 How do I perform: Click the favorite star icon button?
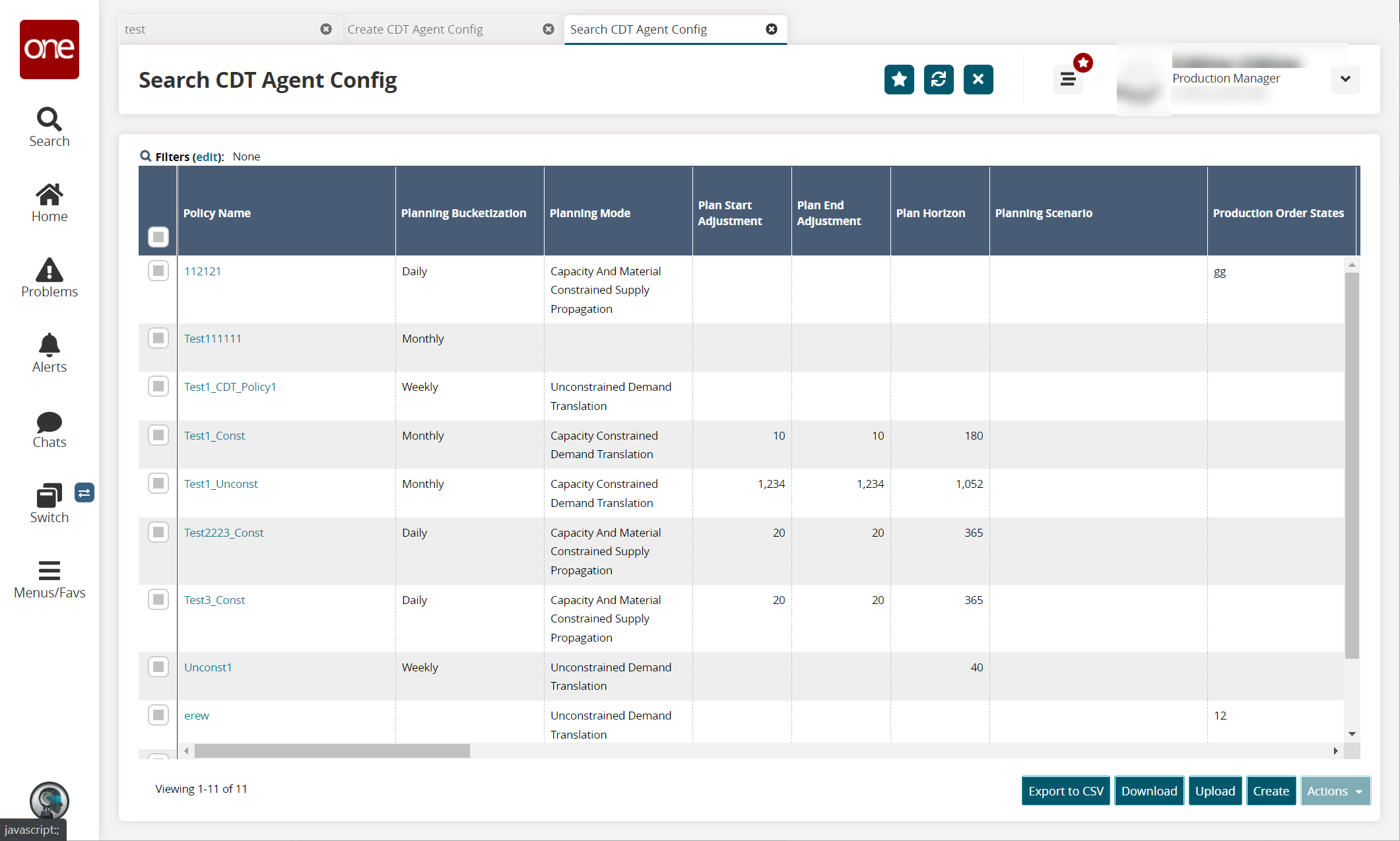pos(898,79)
